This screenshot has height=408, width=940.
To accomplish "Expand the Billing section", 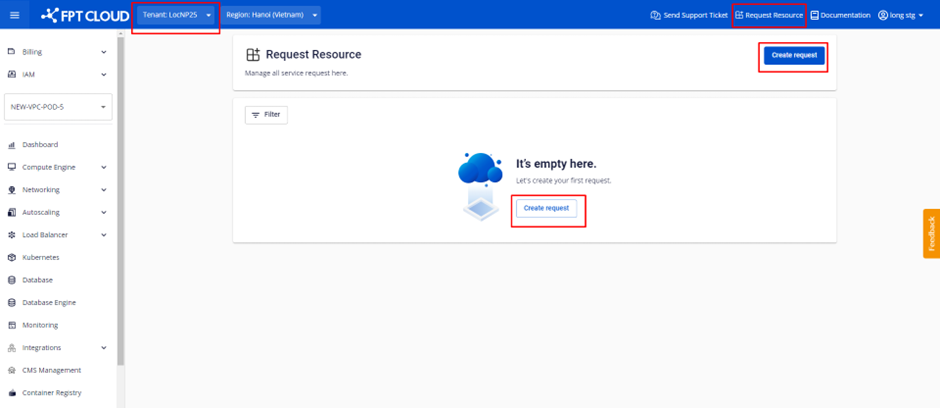I will click(x=58, y=51).
